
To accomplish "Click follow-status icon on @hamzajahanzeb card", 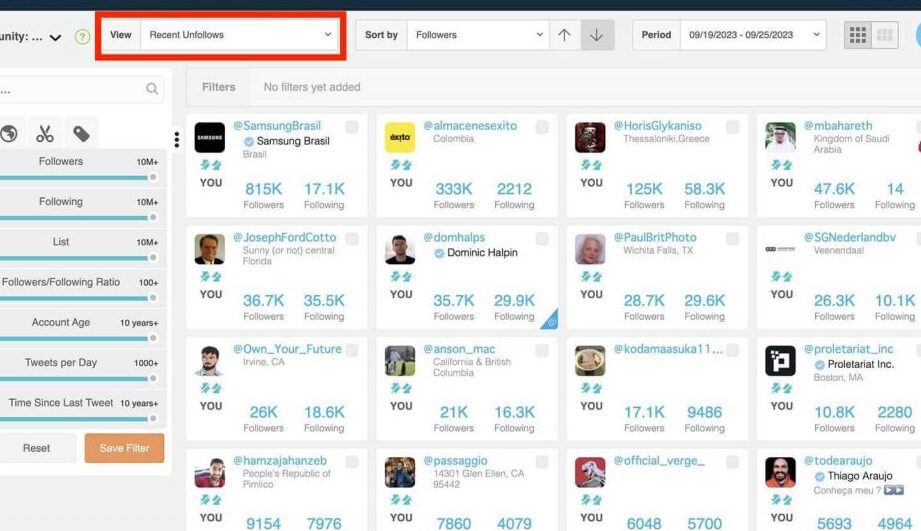I will coord(211,500).
